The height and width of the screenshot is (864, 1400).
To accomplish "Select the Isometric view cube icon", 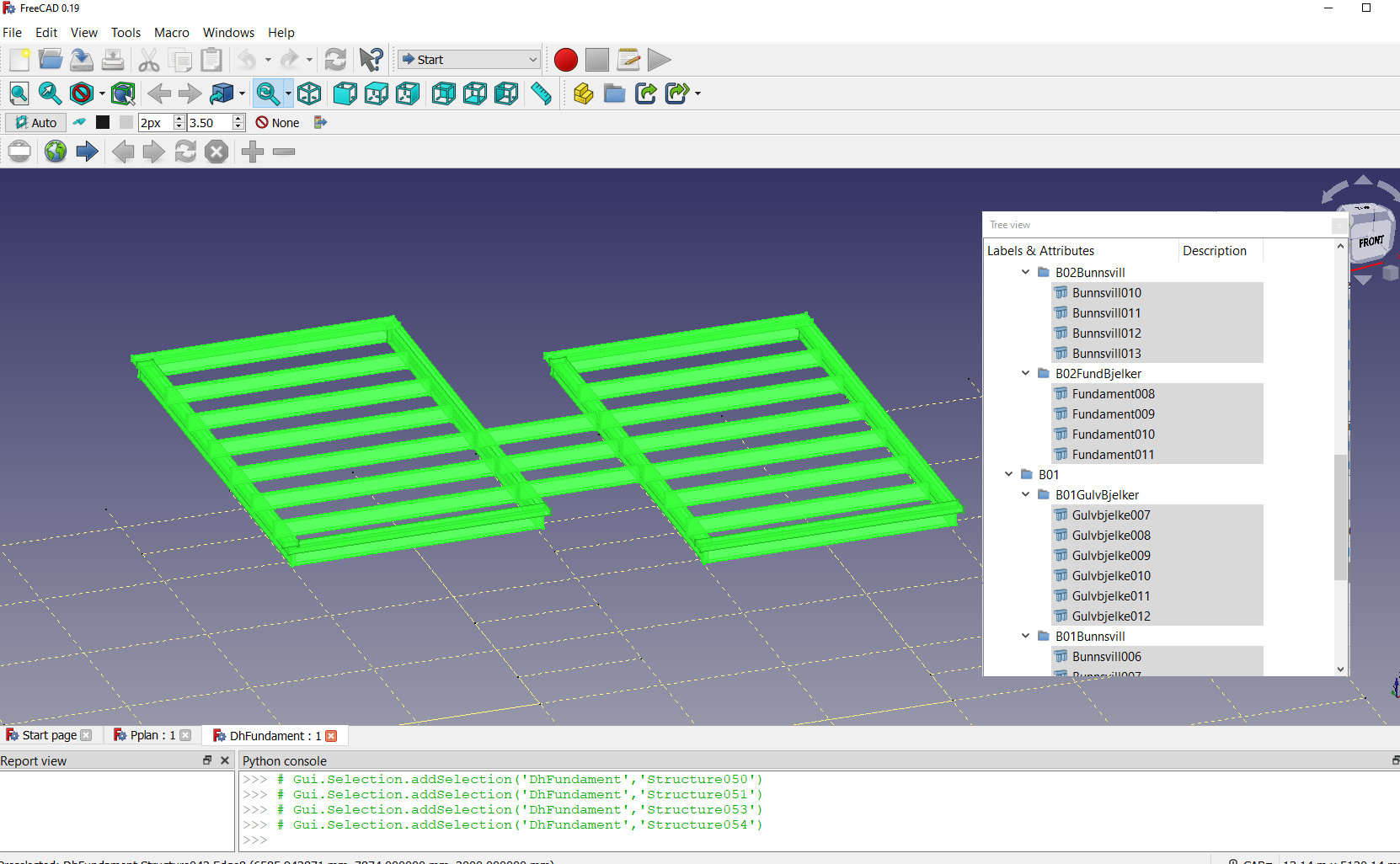I will point(309,93).
